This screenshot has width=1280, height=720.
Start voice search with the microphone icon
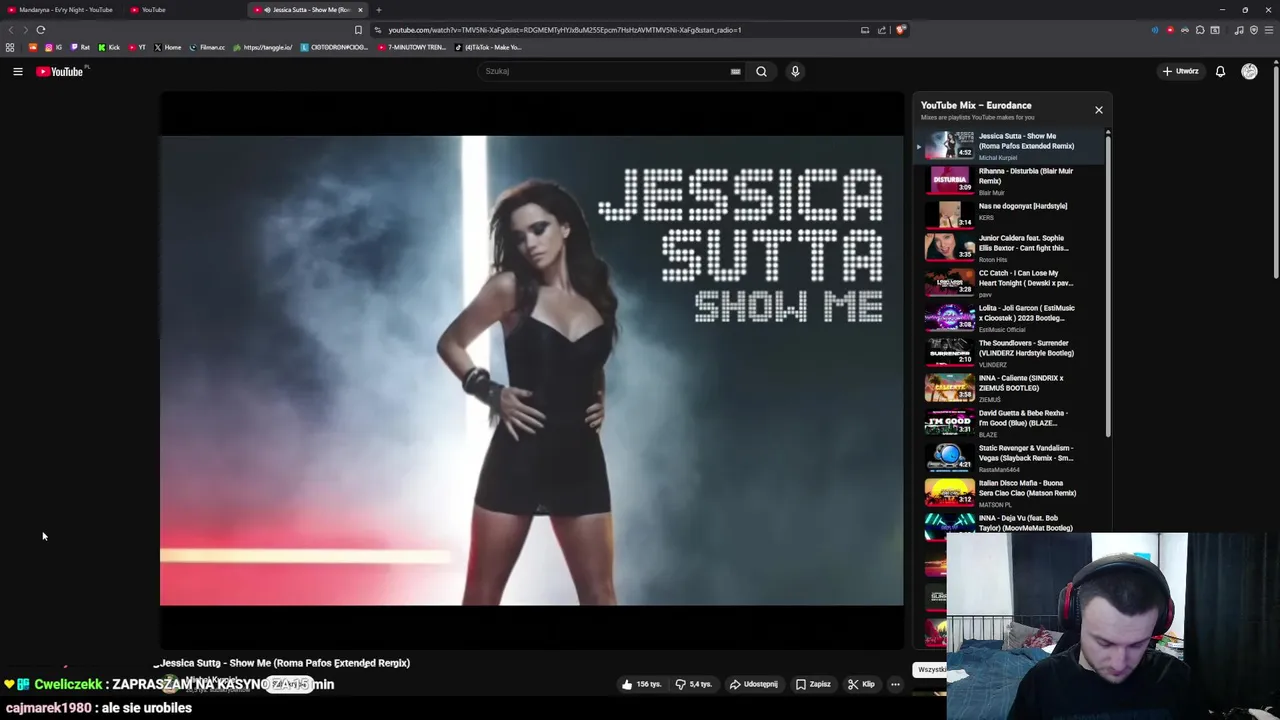[795, 71]
